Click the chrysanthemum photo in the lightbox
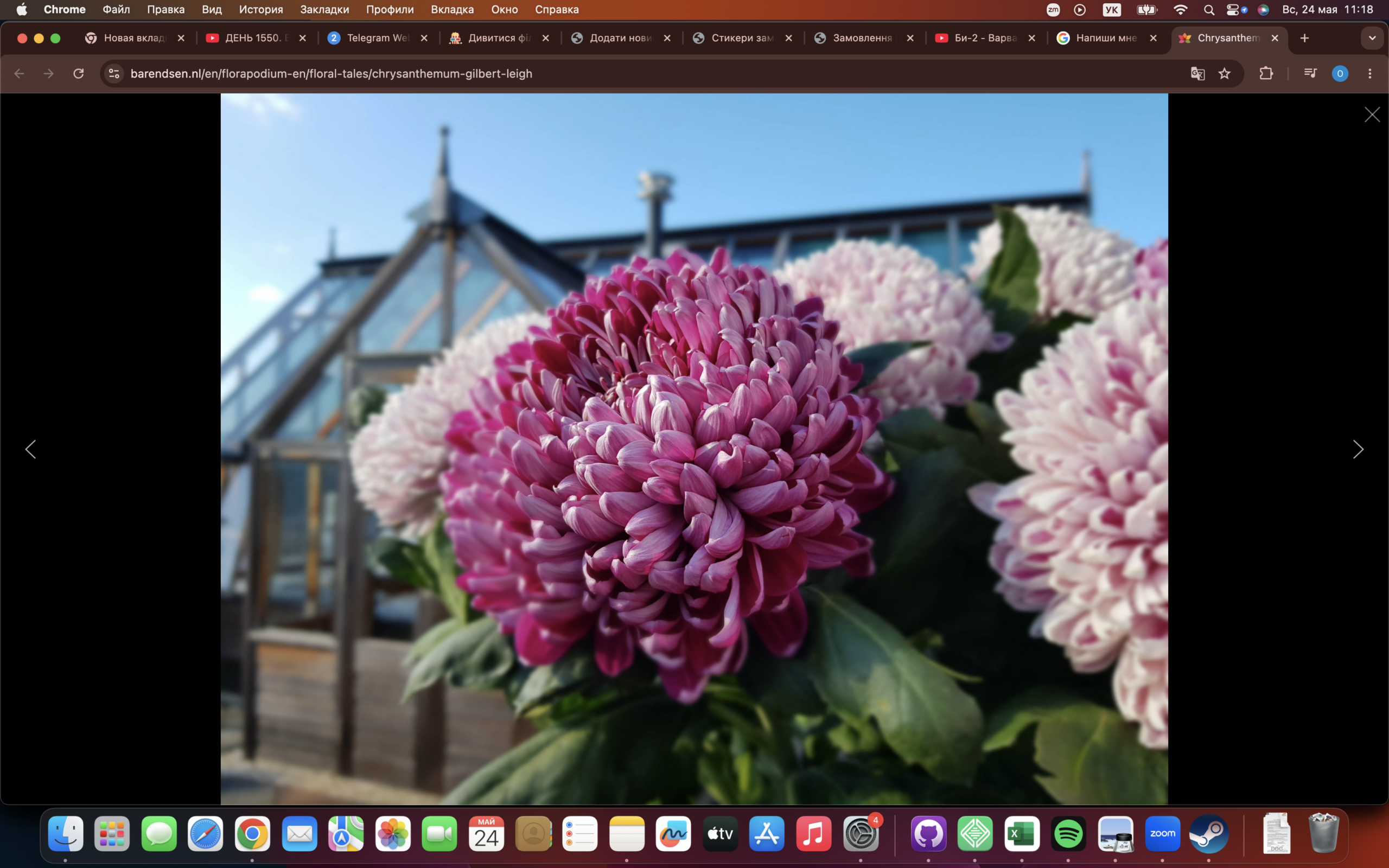This screenshot has height=868, width=1389. pyautogui.click(x=694, y=449)
